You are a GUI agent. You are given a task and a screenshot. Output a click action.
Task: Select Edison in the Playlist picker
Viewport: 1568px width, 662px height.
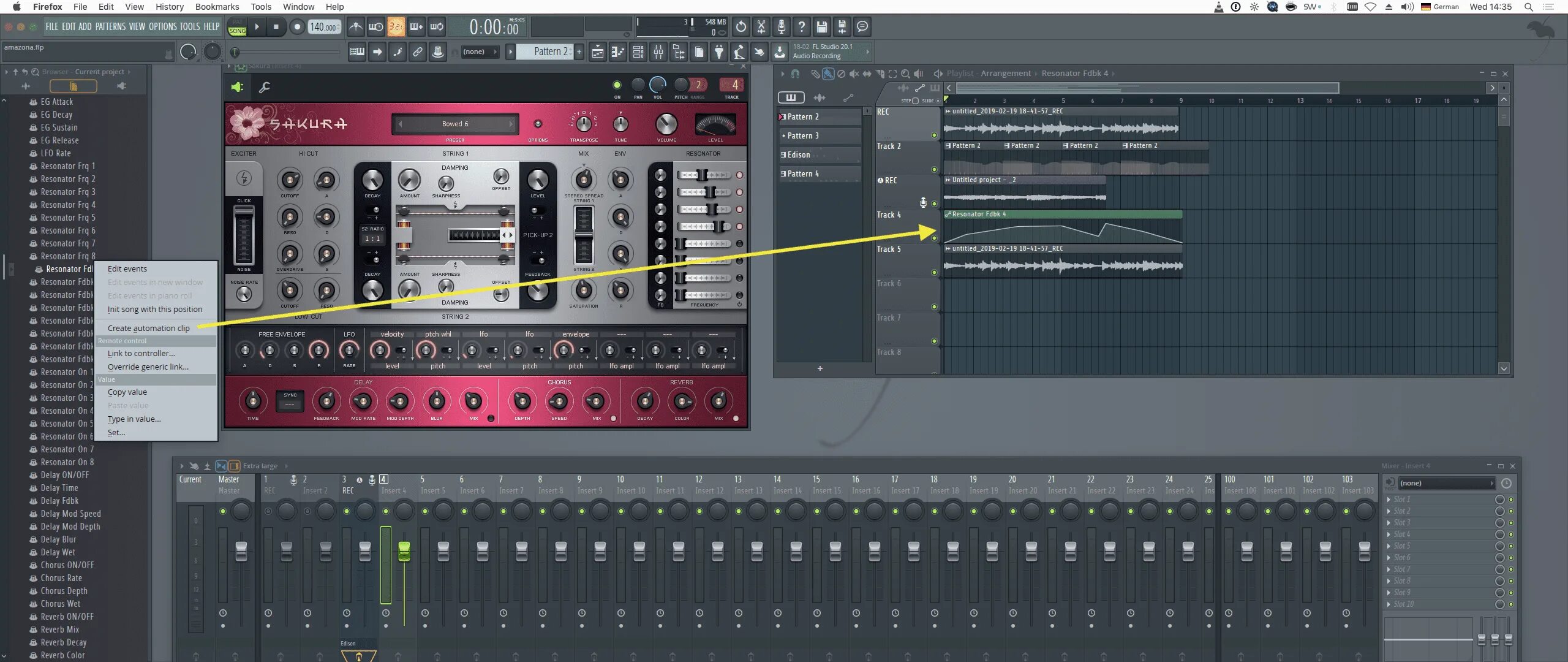(820, 155)
